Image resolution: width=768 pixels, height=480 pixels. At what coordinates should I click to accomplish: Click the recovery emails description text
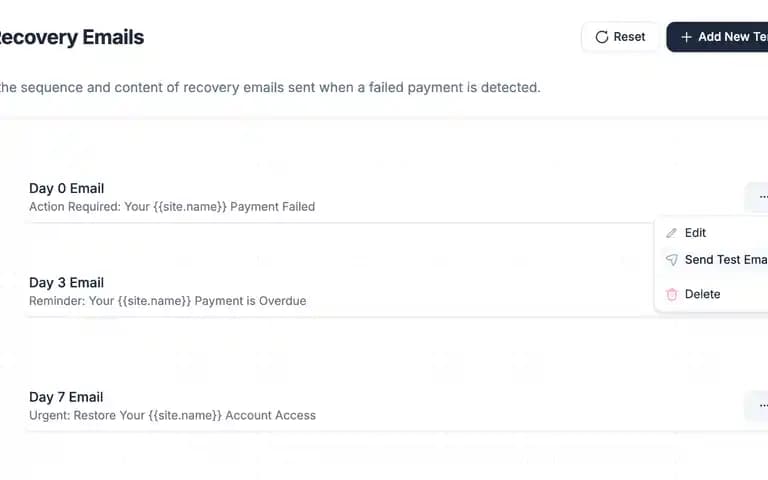click(x=270, y=88)
